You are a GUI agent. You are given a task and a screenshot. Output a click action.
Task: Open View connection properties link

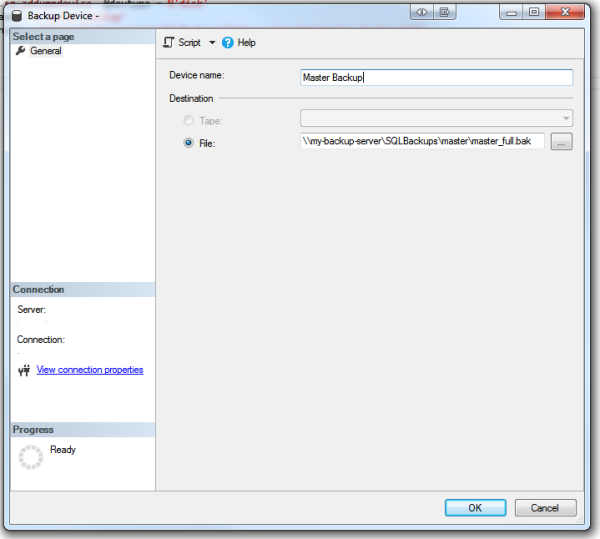click(90, 370)
